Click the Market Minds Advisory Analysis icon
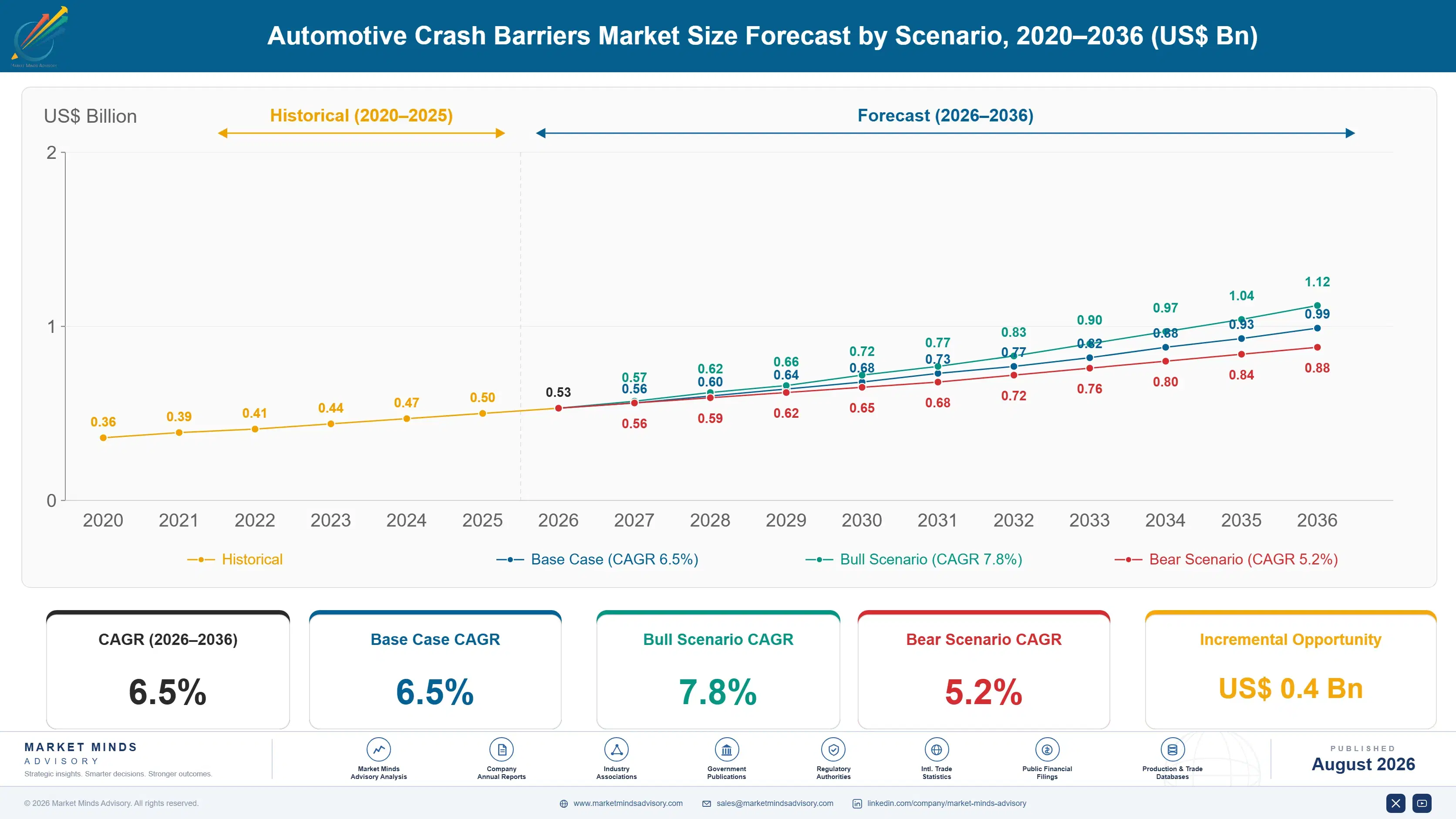Image resolution: width=1456 pixels, height=819 pixels. (379, 749)
